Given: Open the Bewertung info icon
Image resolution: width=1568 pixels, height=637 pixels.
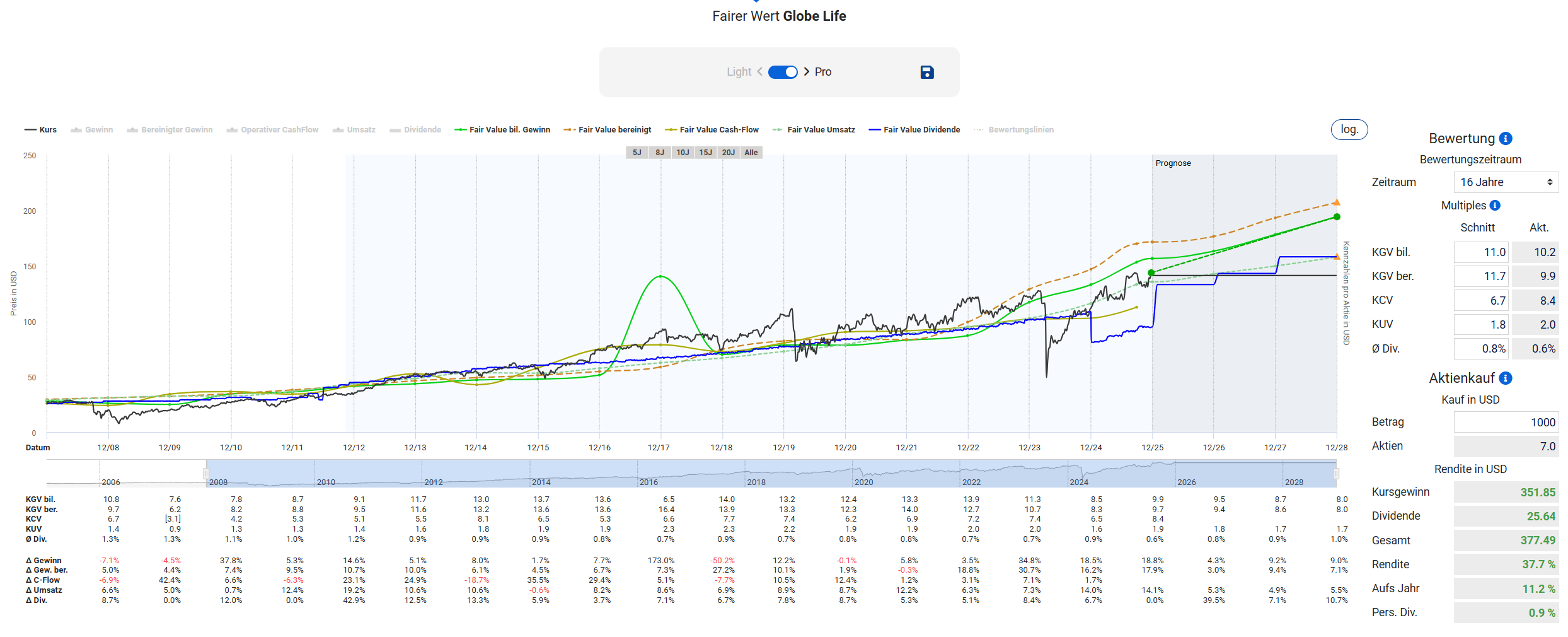Looking at the screenshot, I should (1506, 139).
